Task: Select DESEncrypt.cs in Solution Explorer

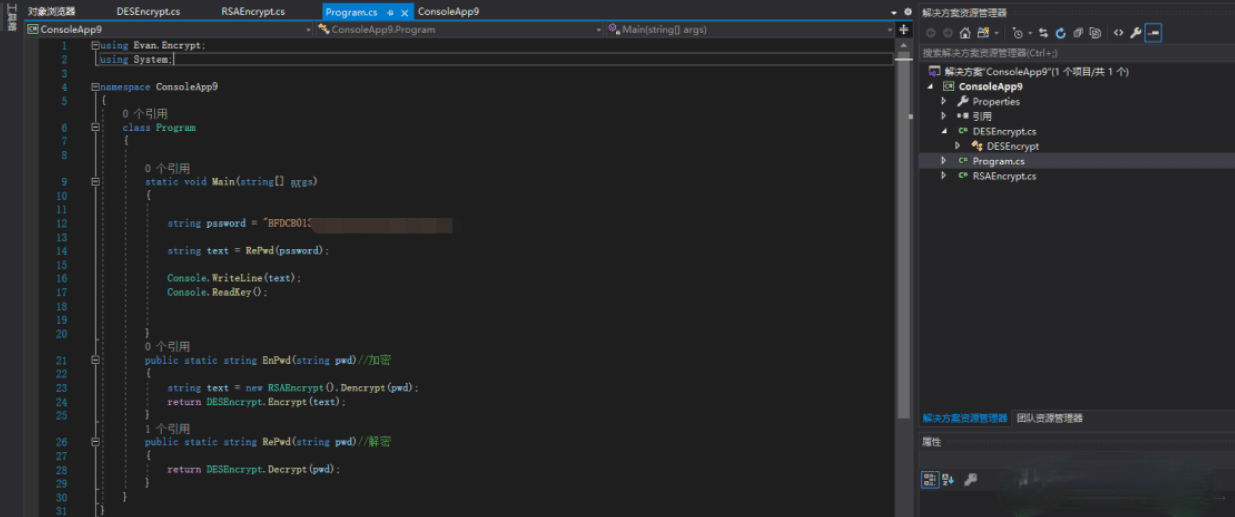Action: pos(1004,131)
